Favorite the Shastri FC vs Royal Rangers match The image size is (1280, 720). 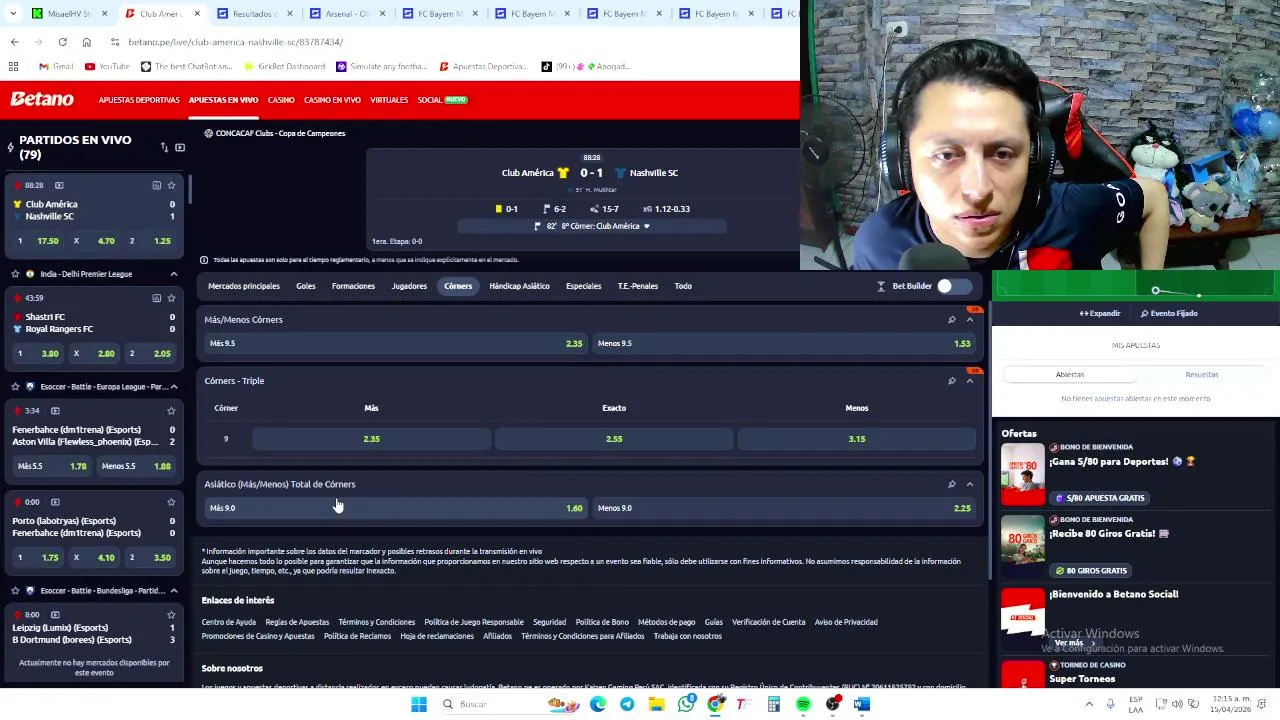coord(171,298)
